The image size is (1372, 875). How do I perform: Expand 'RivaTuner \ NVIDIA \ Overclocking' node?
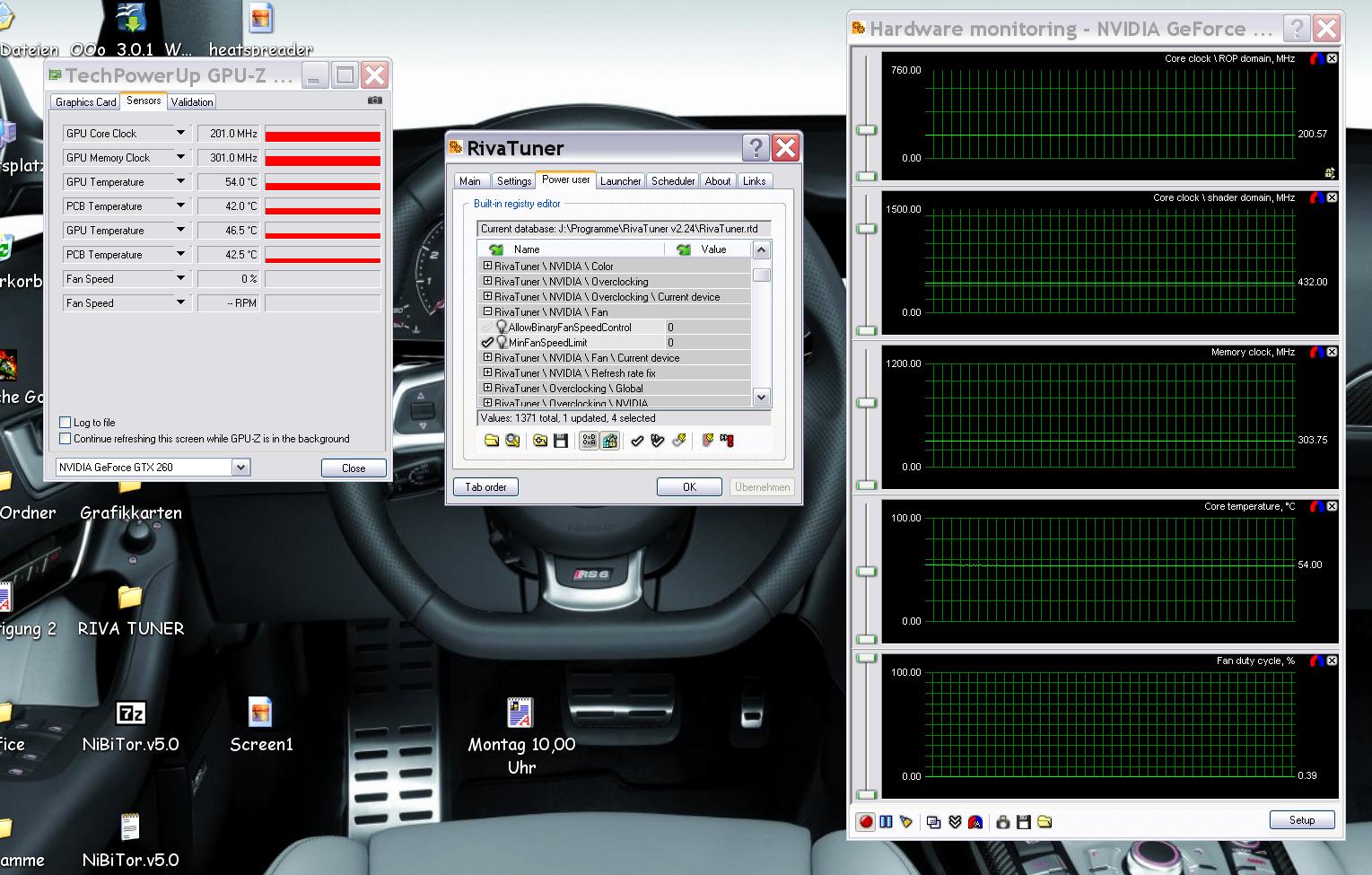coord(488,281)
